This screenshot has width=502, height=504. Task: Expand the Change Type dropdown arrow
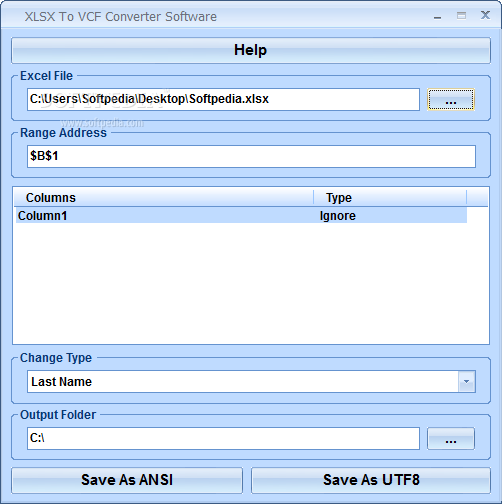click(x=466, y=382)
